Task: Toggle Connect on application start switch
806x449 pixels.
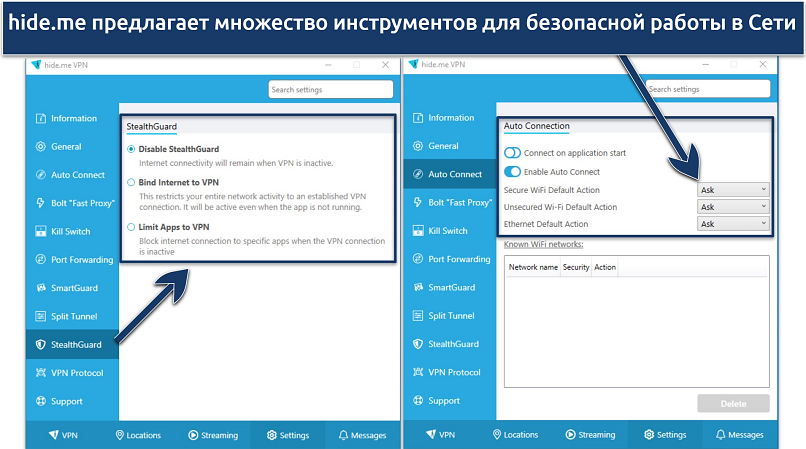Action: [512, 153]
